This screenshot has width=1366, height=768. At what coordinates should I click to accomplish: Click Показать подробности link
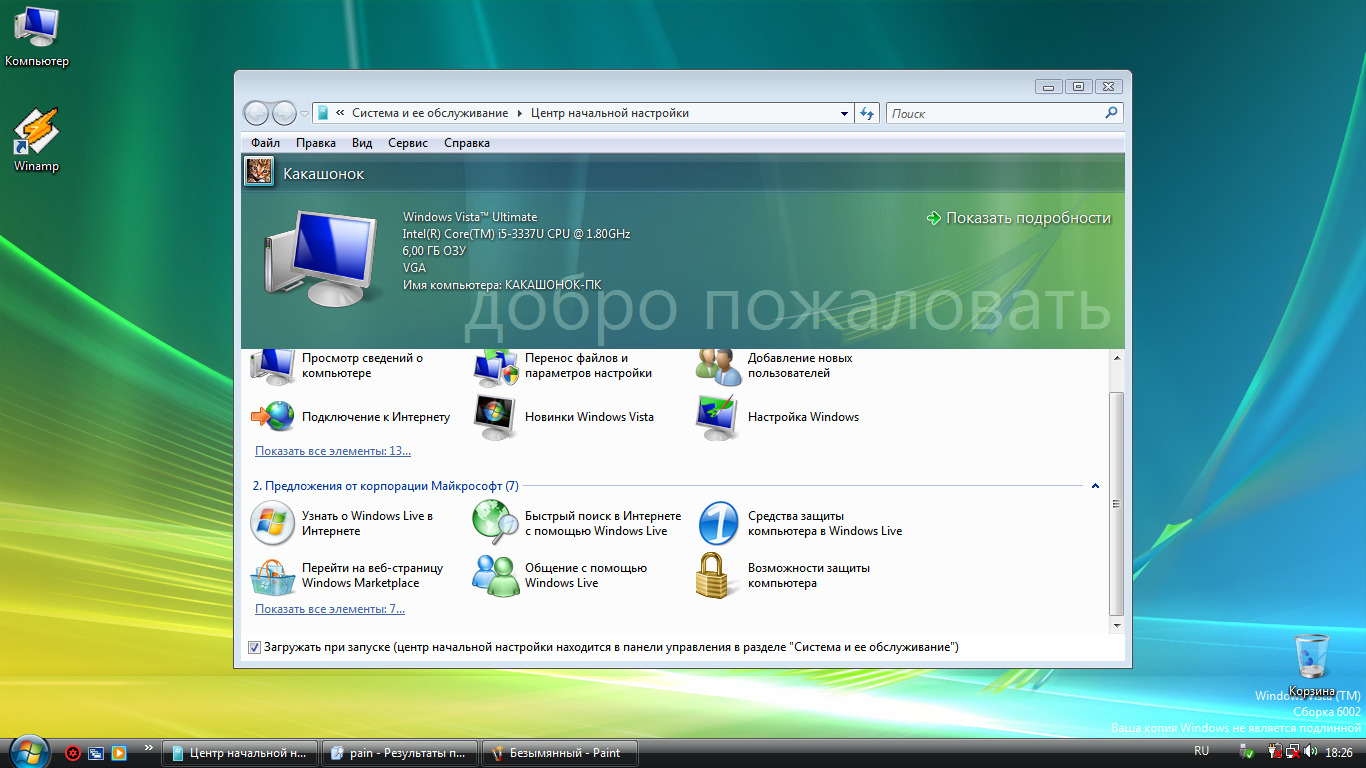(x=1028, y=218)
